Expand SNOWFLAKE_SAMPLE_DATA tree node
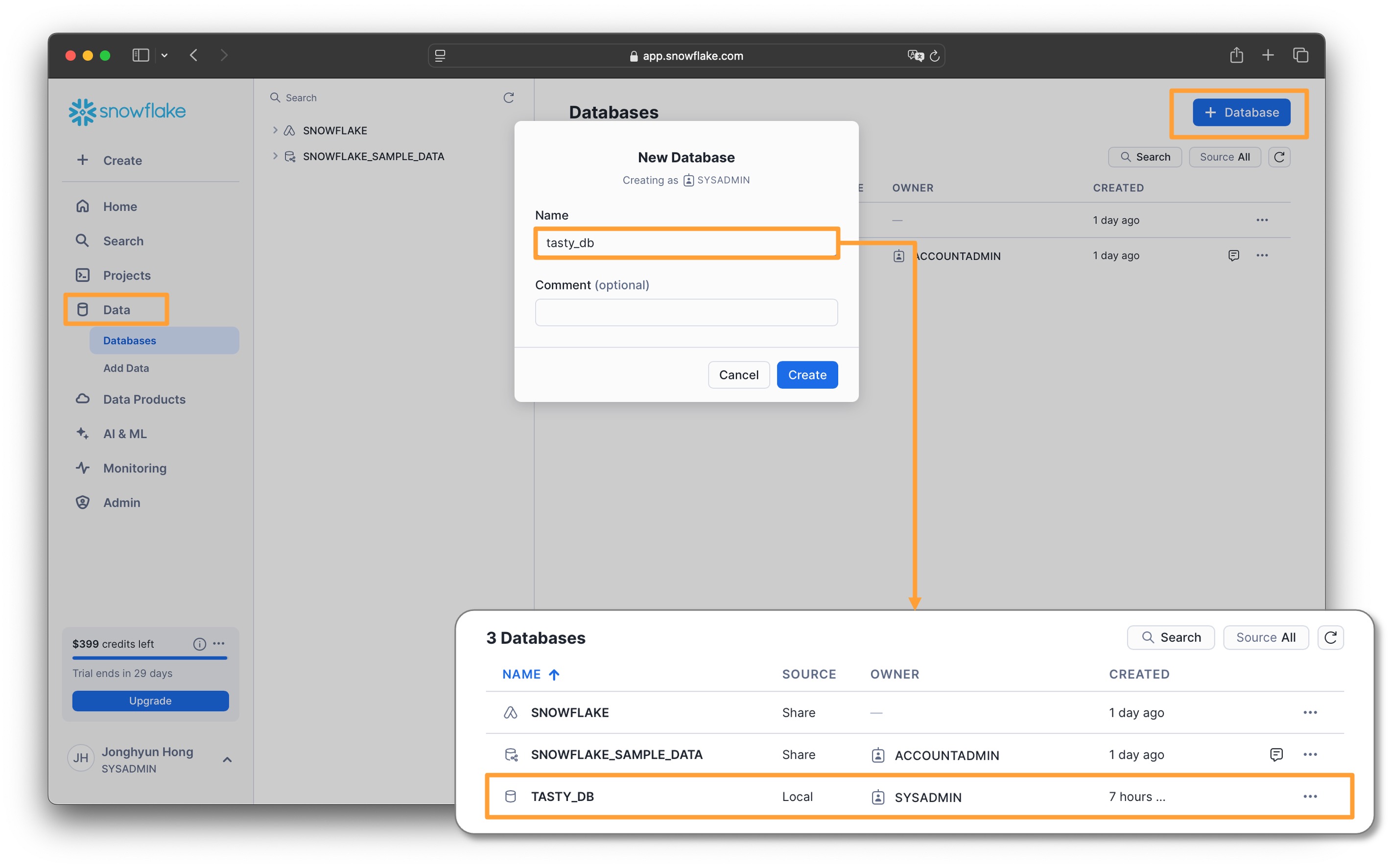This screenshot has width=1391, height=868. point(275,156)
